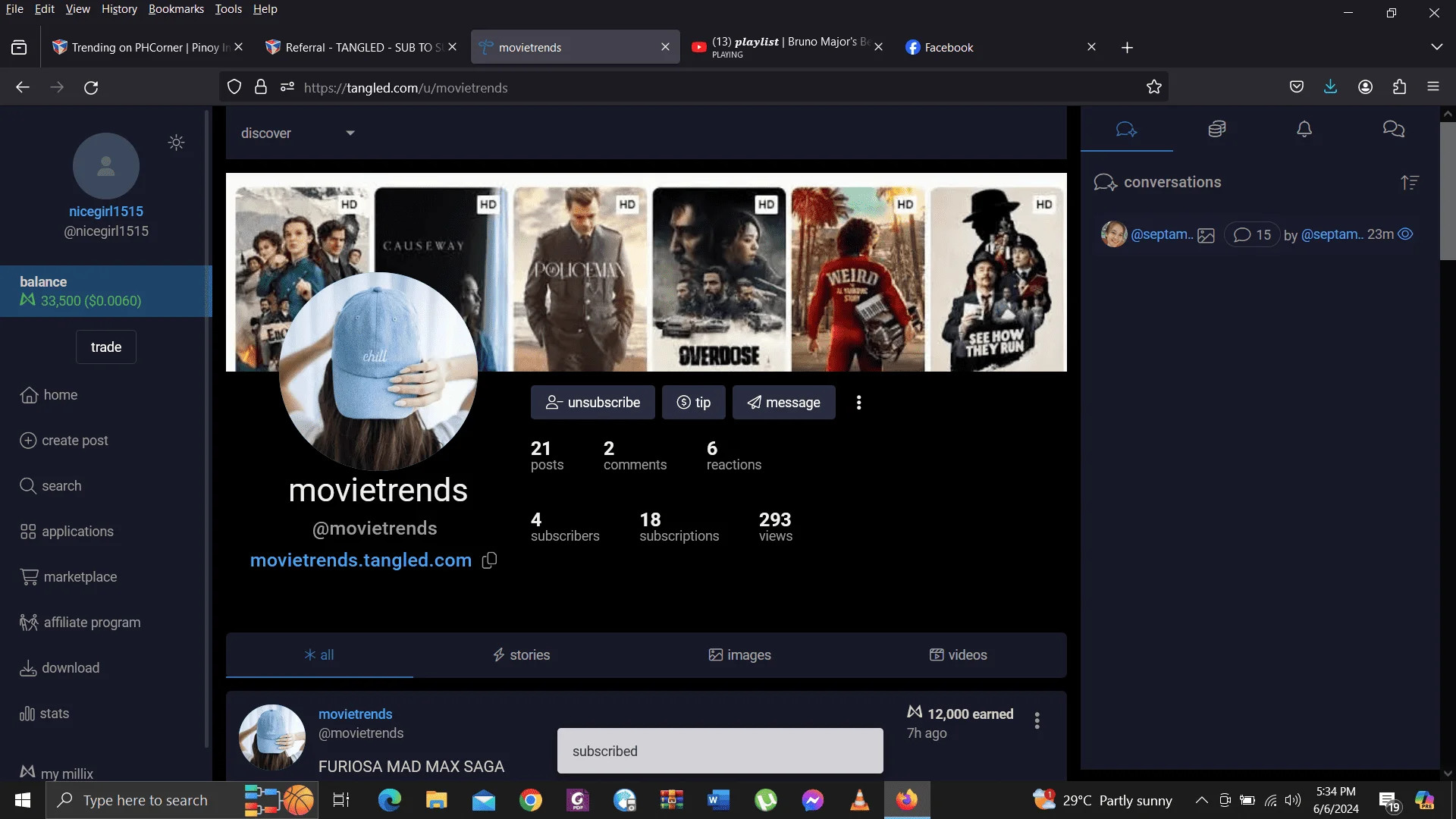Viewport: 1456px width, 819px height.
Task: Open Windows Start menu
Action: pyautogui.click(x=22, y=800)
